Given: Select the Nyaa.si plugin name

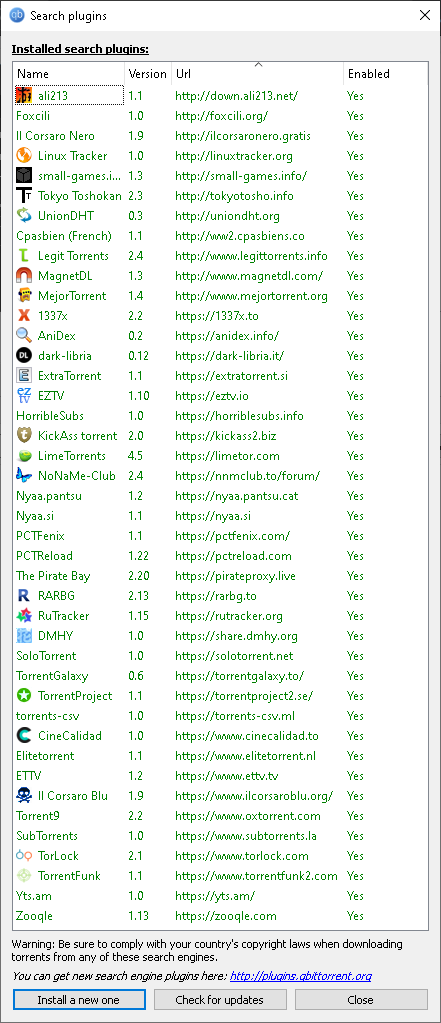Looking at the screenshot, I should [33, 516].
